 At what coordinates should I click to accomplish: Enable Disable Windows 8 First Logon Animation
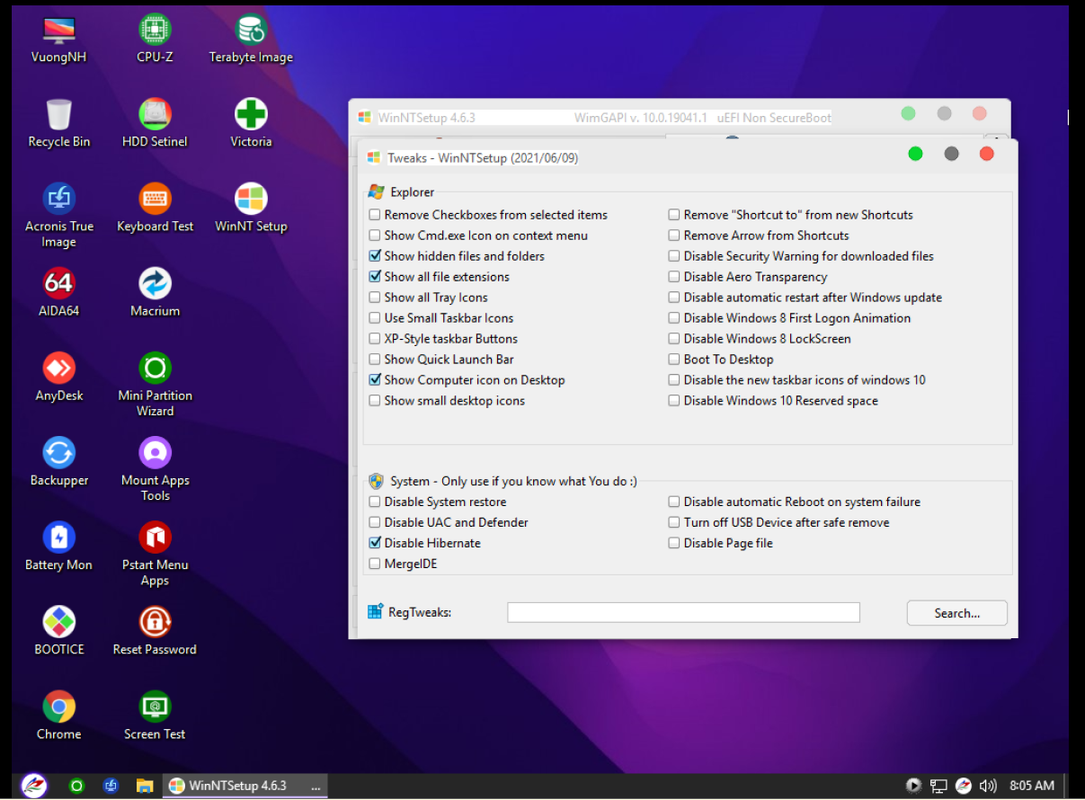pyautogui.click(x=673, y=318)
